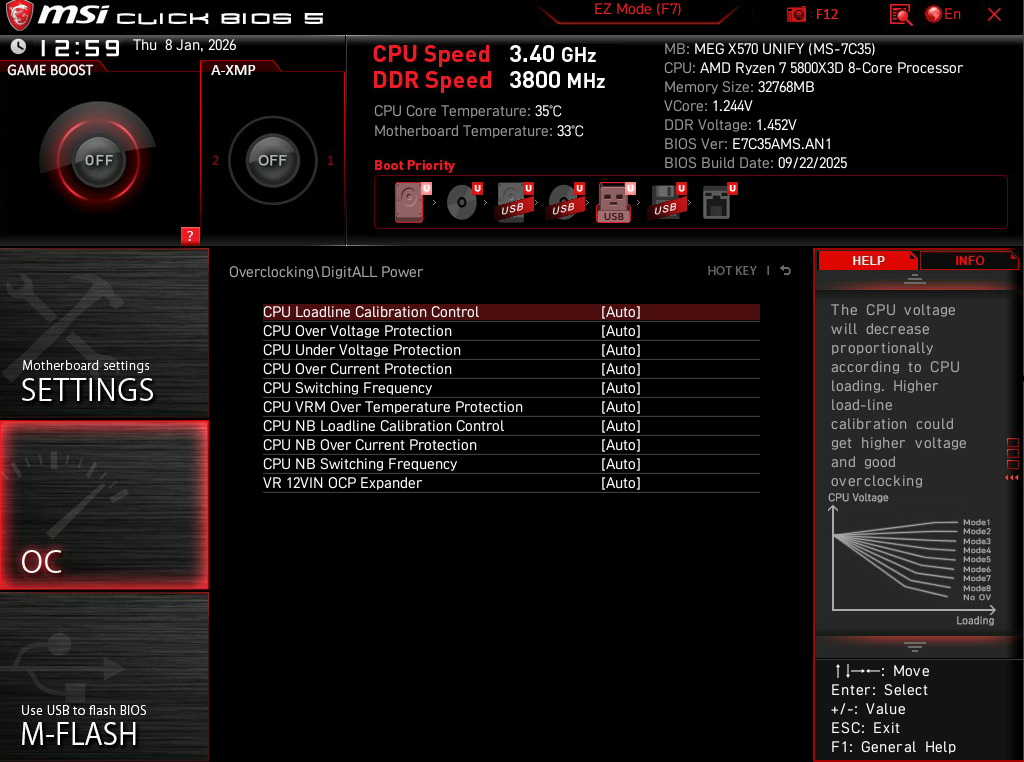Click the GAME BOOST label tab
The width and height of the screenshot is (1024, 762).
(50, 70)
